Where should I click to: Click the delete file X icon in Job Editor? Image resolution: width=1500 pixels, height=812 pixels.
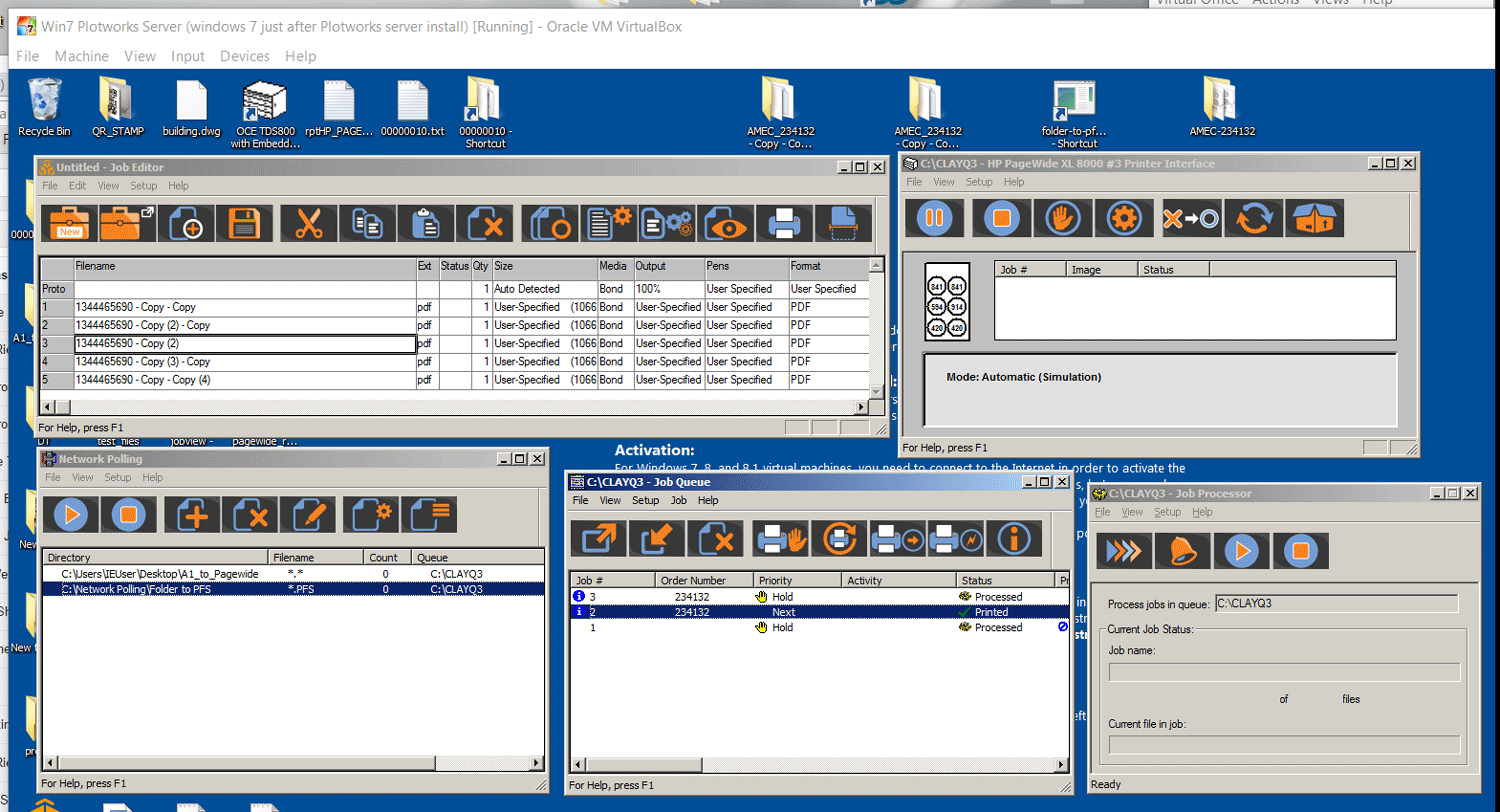point(486,223)
